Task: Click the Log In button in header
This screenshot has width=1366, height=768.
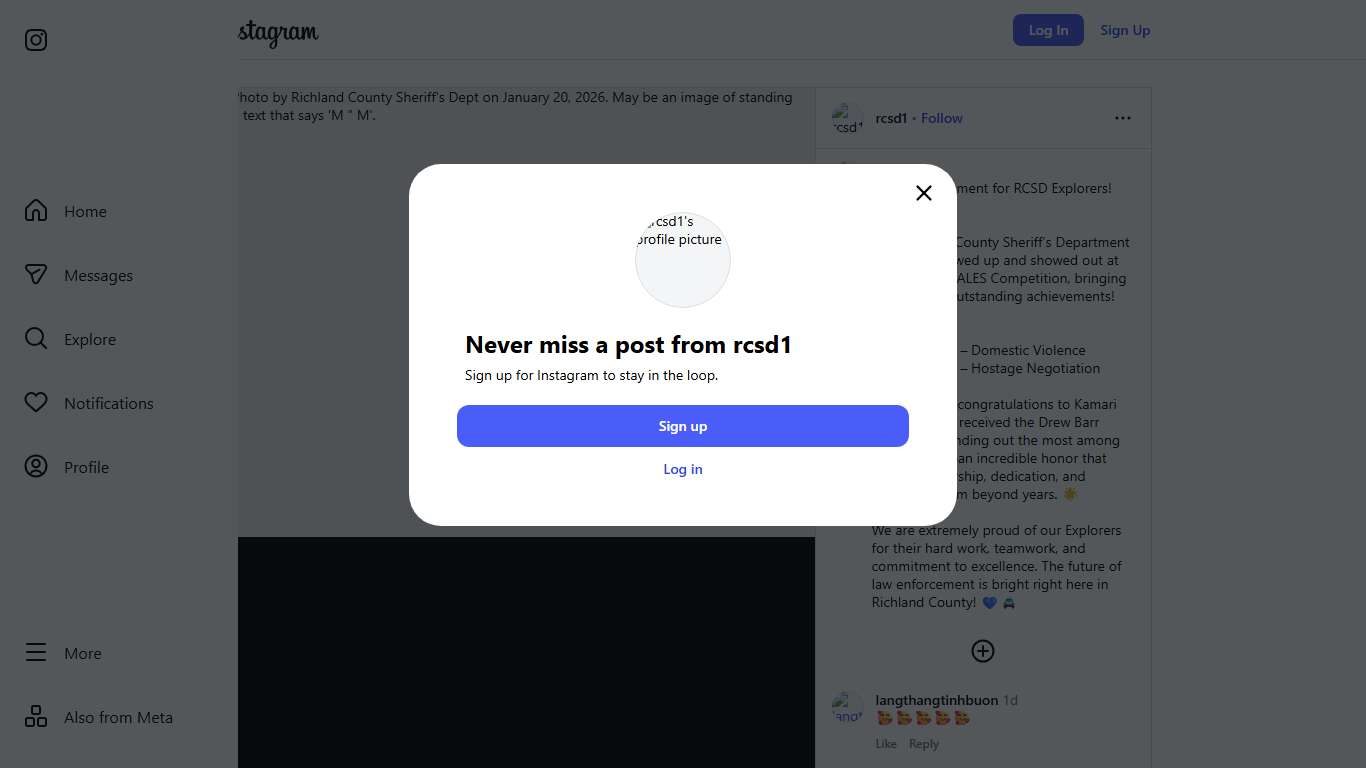Action: coord(1048,30)
